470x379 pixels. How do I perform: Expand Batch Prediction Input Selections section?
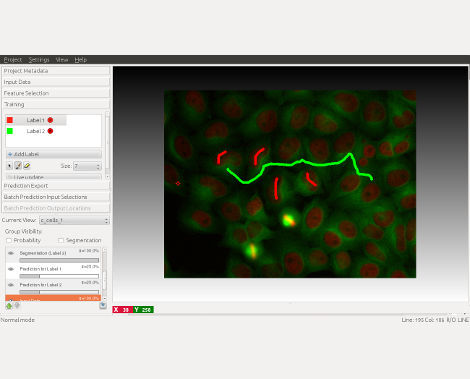click(56, 197)
